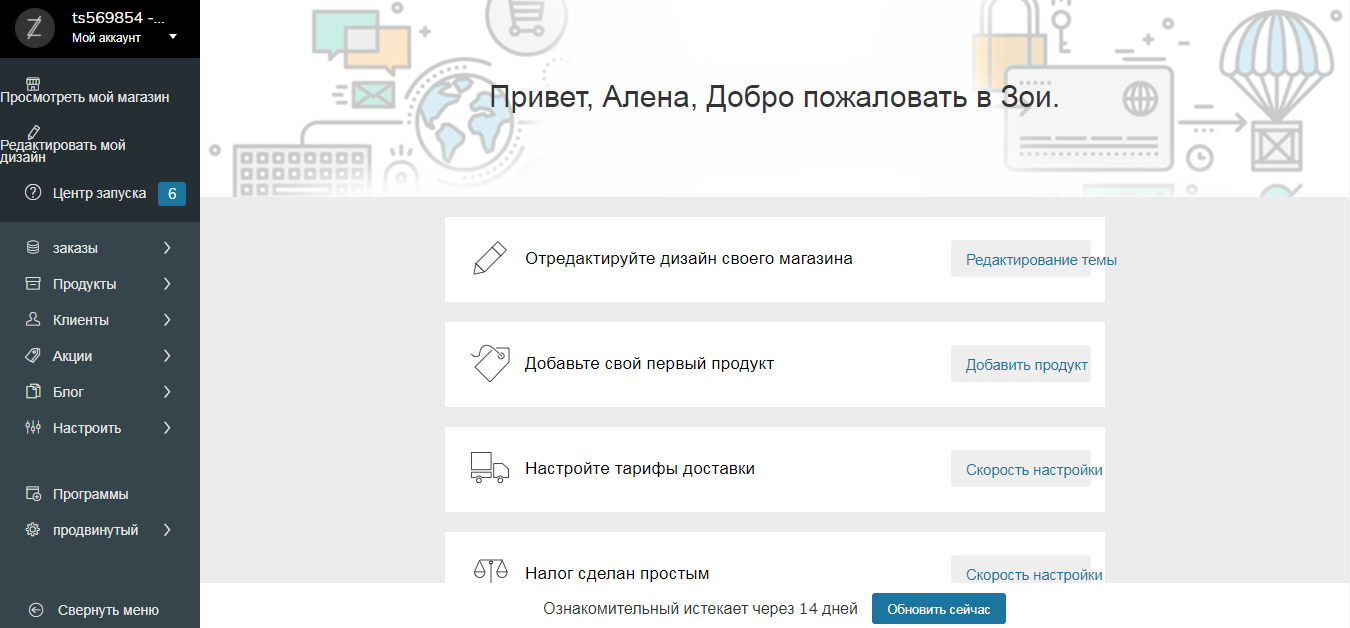Click the pencil icon in design card
The width and height of the screenshot is (1350, 628).
tap(489, 259)
